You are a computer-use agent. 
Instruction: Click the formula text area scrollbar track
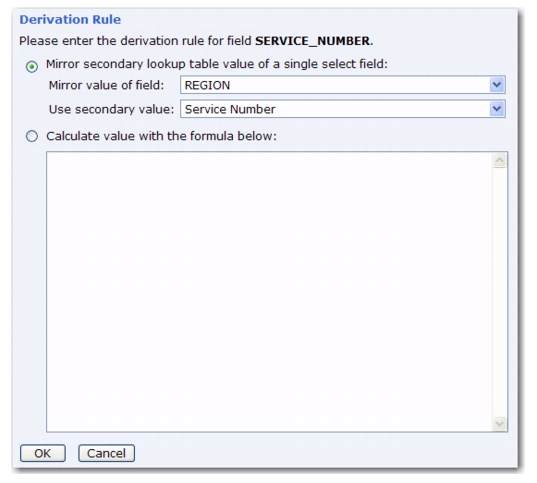(x=500, y=292)
